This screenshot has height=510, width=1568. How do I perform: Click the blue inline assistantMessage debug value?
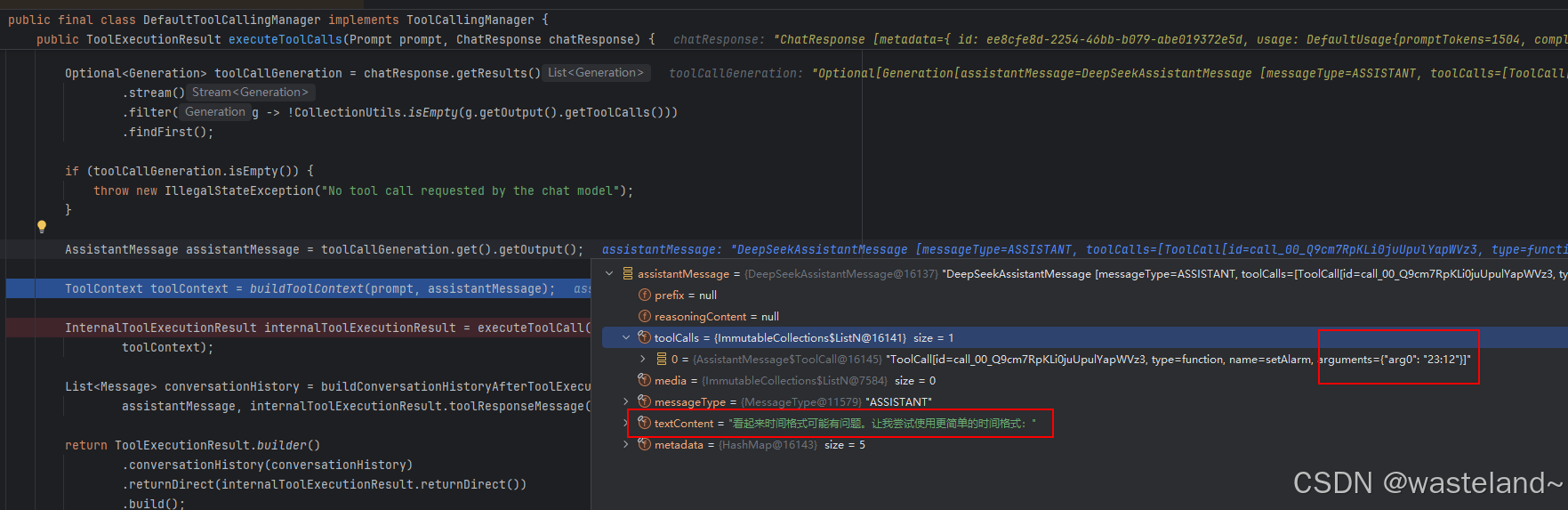pyautogui.click(x=1085, y=249)
